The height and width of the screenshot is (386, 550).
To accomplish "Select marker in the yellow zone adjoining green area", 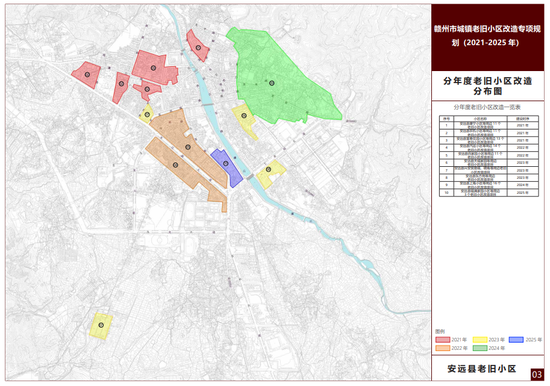I will coord(244,115).
